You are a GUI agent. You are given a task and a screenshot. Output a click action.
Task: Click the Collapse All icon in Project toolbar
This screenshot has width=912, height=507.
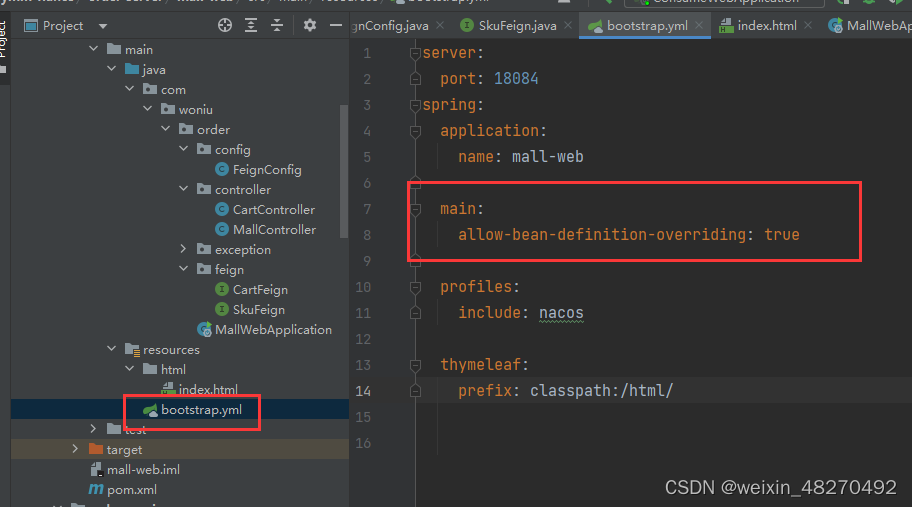pos(277,25)
